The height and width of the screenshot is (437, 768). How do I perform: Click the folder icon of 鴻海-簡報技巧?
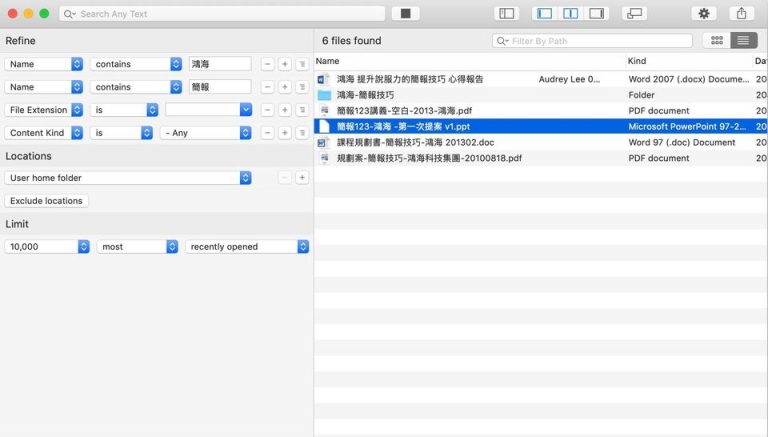324,95
